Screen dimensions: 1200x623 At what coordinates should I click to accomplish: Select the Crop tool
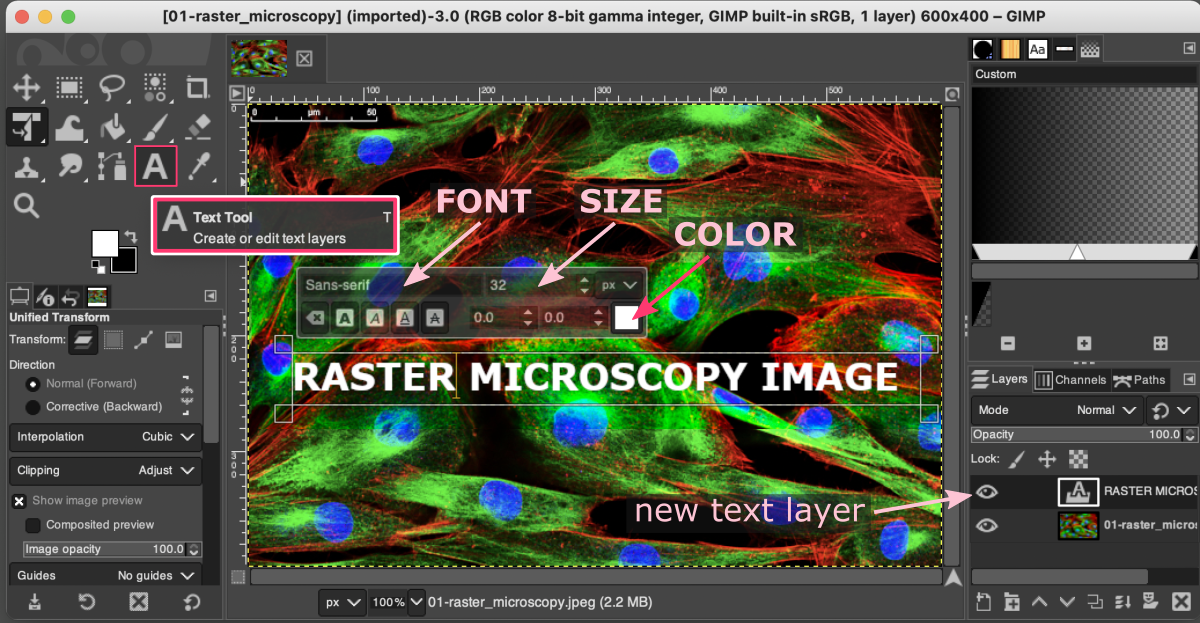coord(198,88)
